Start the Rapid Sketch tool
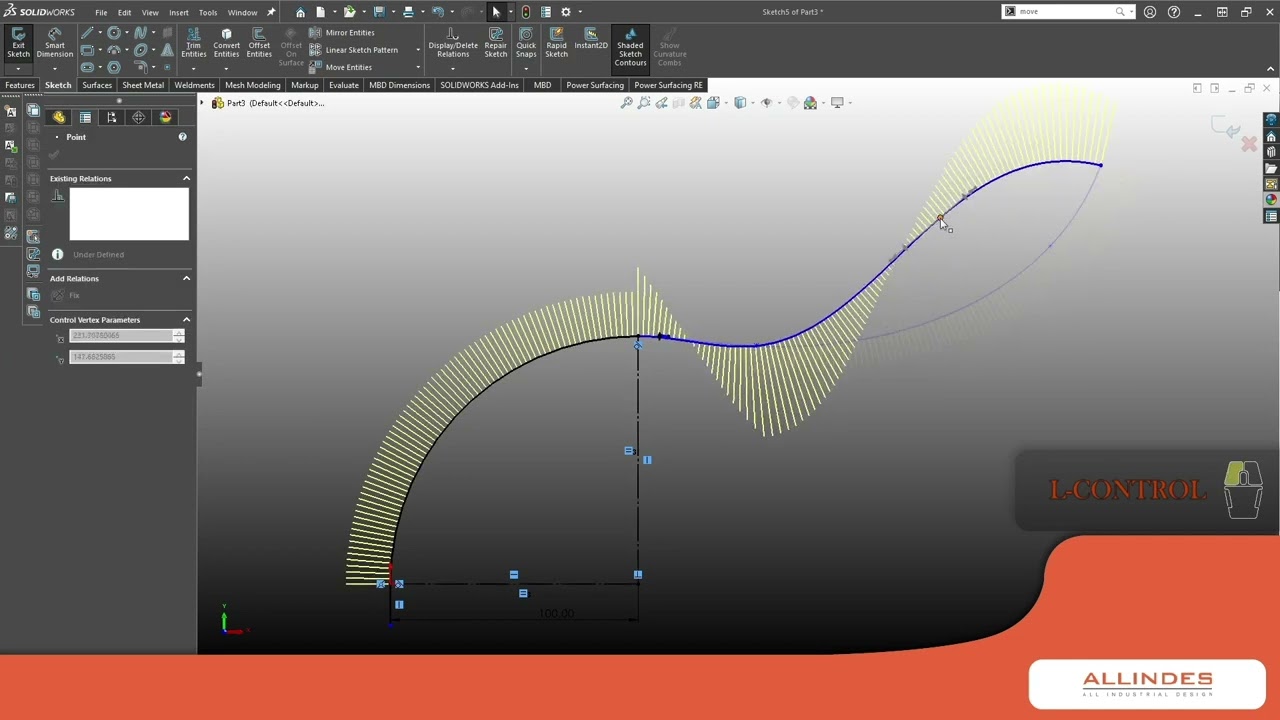This screenshot has width=1280, height=720. pos(556,44)
